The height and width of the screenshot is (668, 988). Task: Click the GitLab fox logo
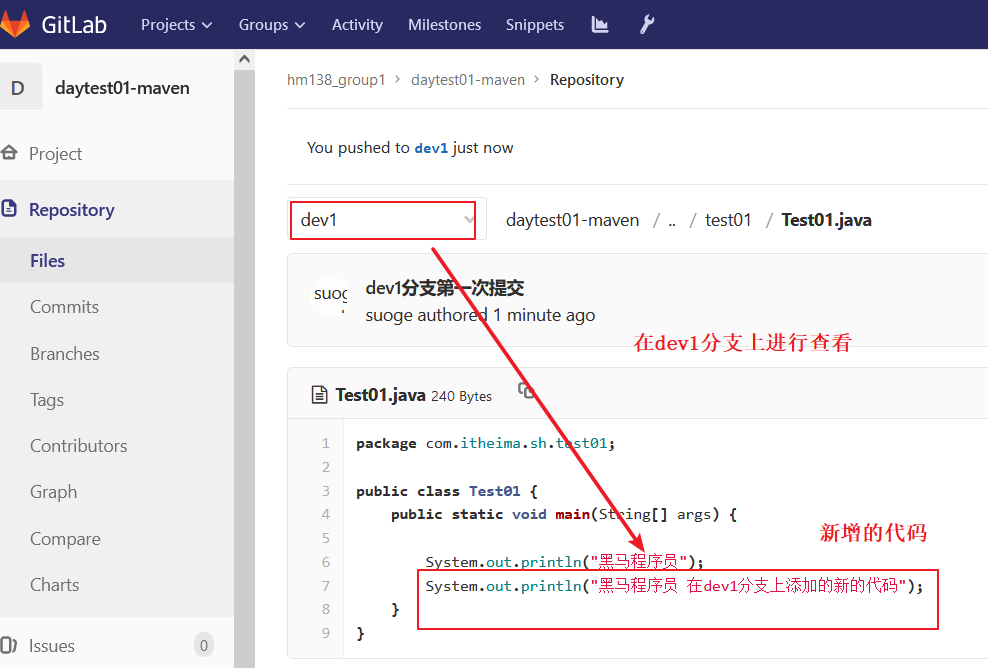[15, 24]
